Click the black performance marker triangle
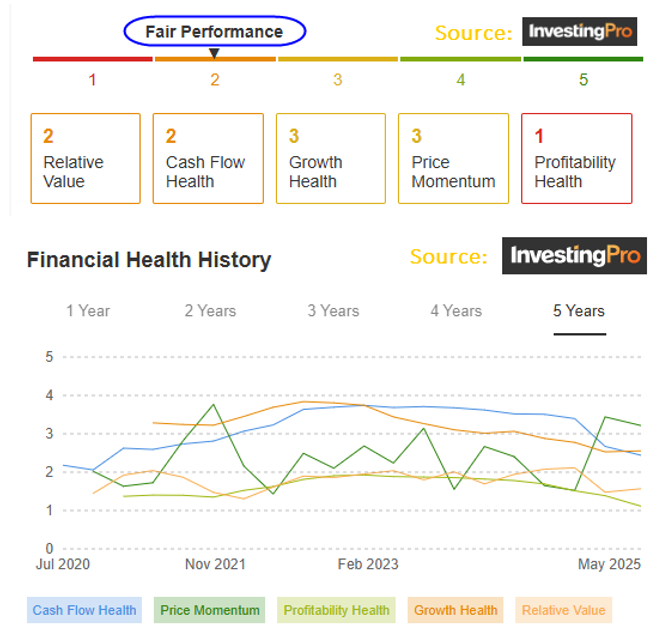Image resolution: width=653 pixels, height=631 pixels. tap(214, 53)
